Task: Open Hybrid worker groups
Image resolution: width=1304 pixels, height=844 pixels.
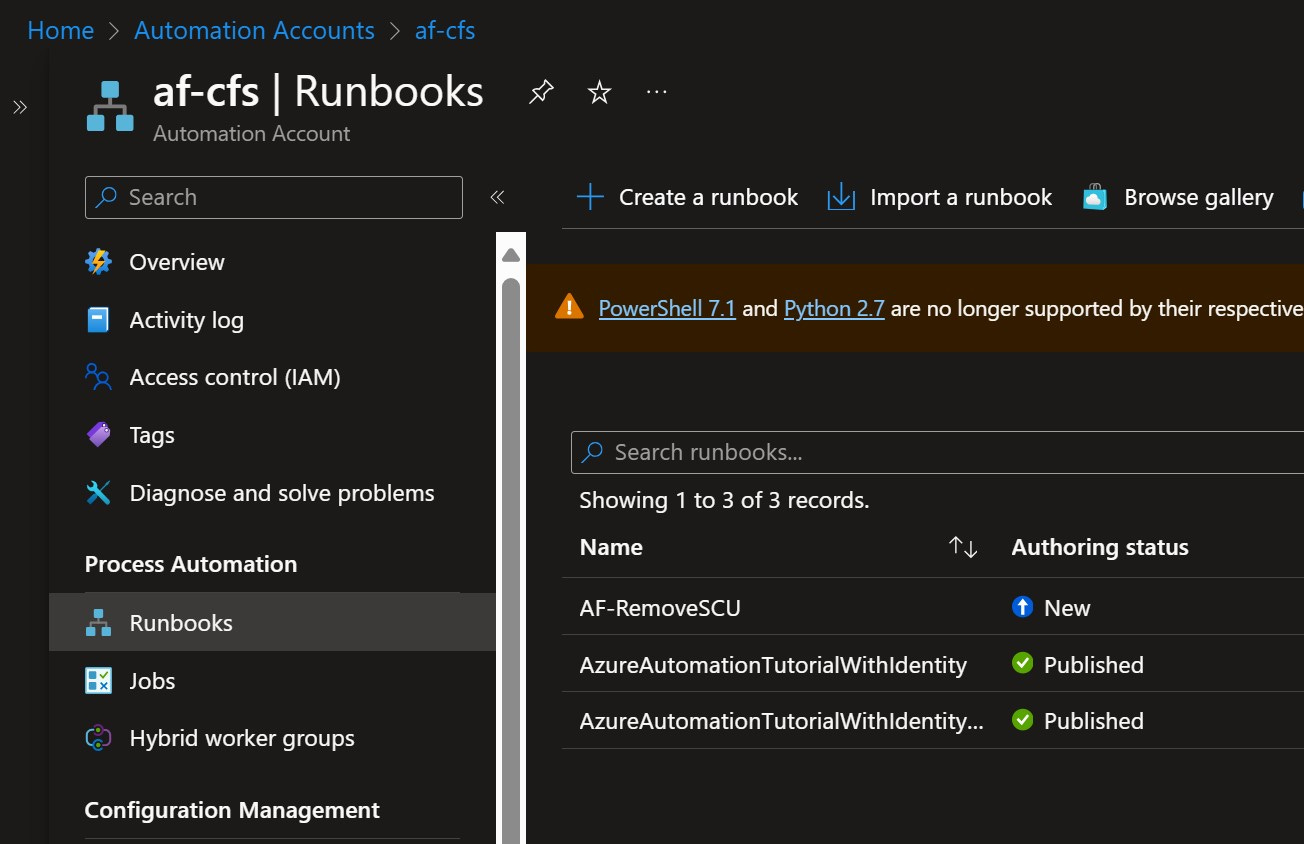Action: (242, 739)
